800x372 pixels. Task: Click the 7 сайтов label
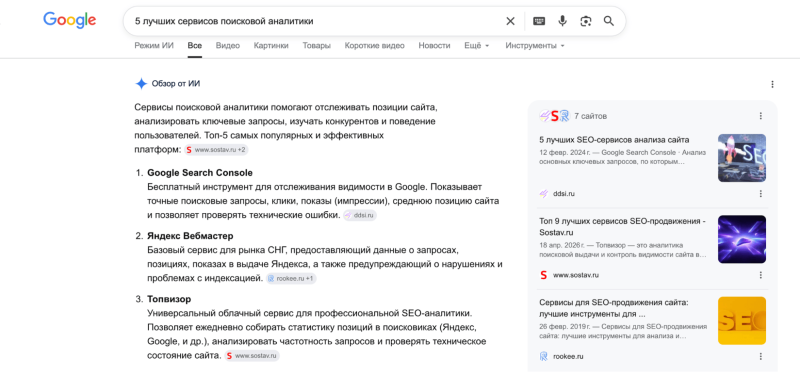tap(590, 116)
